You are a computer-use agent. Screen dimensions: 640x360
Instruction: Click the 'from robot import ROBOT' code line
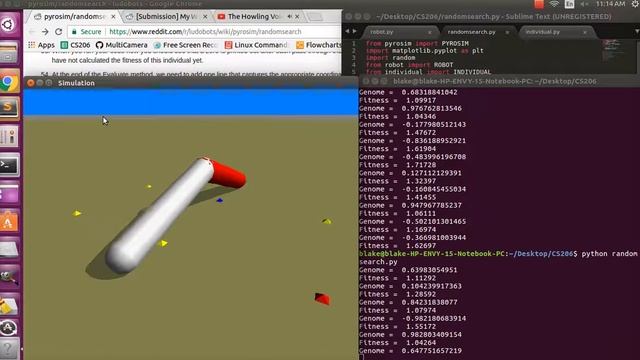(409, 65)
